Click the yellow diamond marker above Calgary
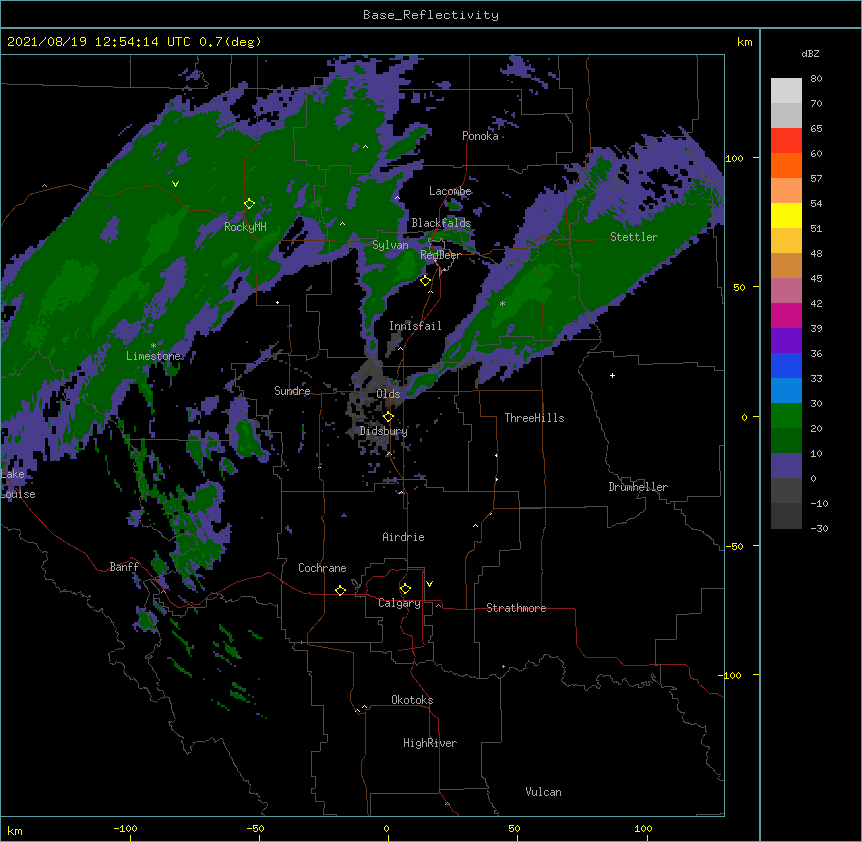The width and height of the screenshot is (862, 842). tap(405, 589)
